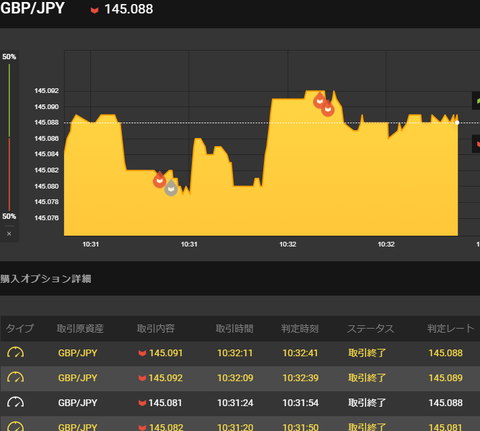Viewport: 480px width, 431px height.
Task: Click the bottom 50% label on the gauge
Action: 9,216
